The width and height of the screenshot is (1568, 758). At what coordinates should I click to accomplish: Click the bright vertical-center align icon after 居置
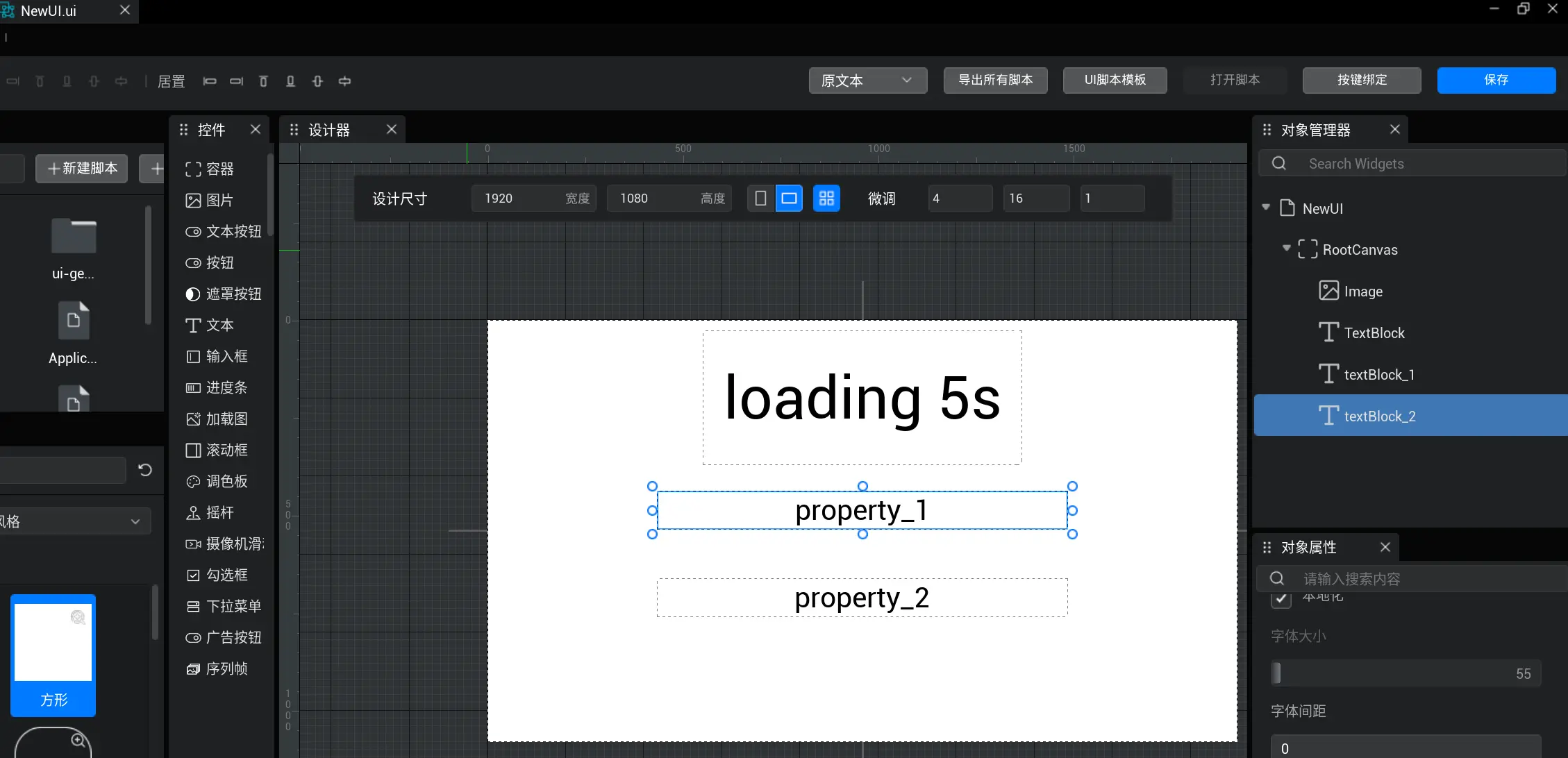click(317, 81)
